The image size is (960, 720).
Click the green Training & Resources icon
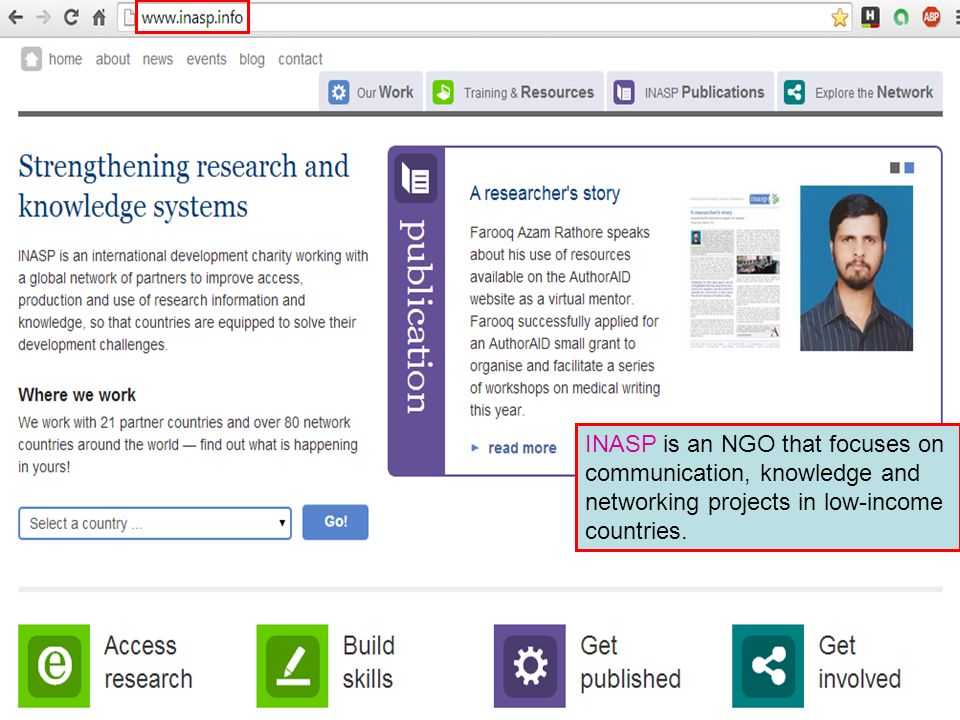443,92
